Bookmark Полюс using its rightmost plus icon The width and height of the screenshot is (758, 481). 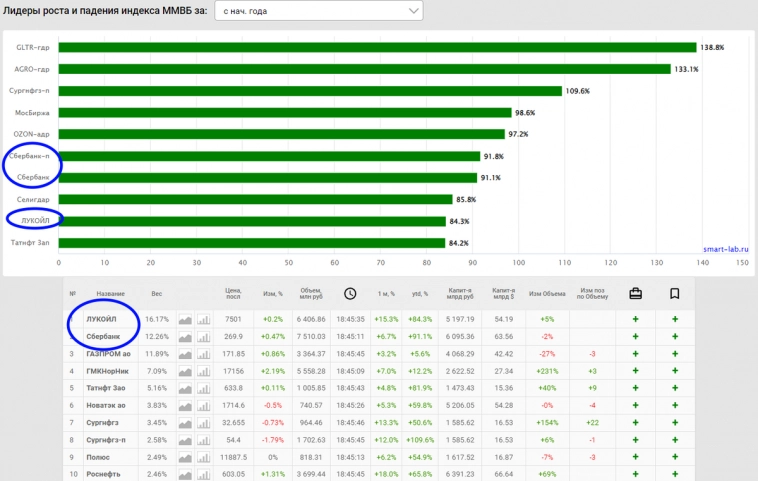(675, 455)
